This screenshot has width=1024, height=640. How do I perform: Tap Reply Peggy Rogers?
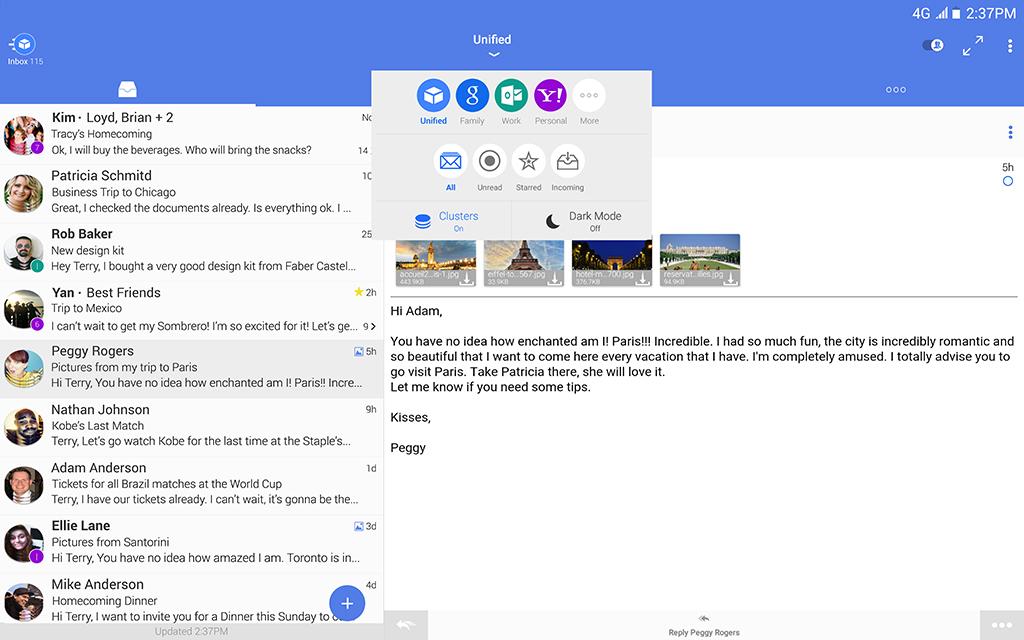[705, 625]
